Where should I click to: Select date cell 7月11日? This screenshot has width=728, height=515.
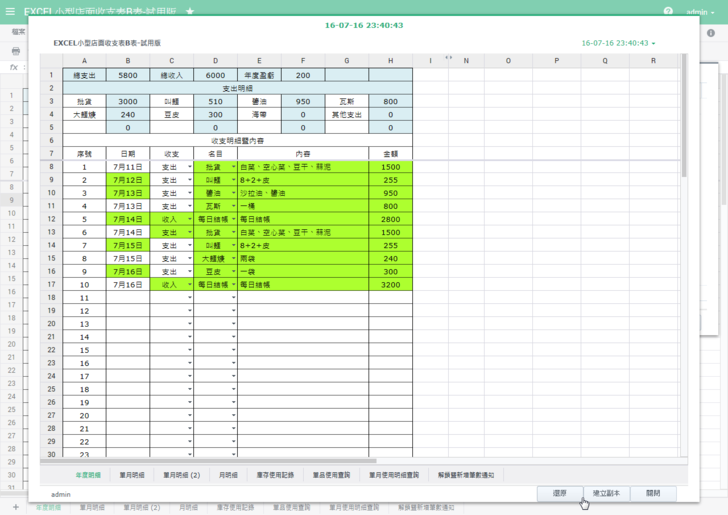click(x=128, y=167)
